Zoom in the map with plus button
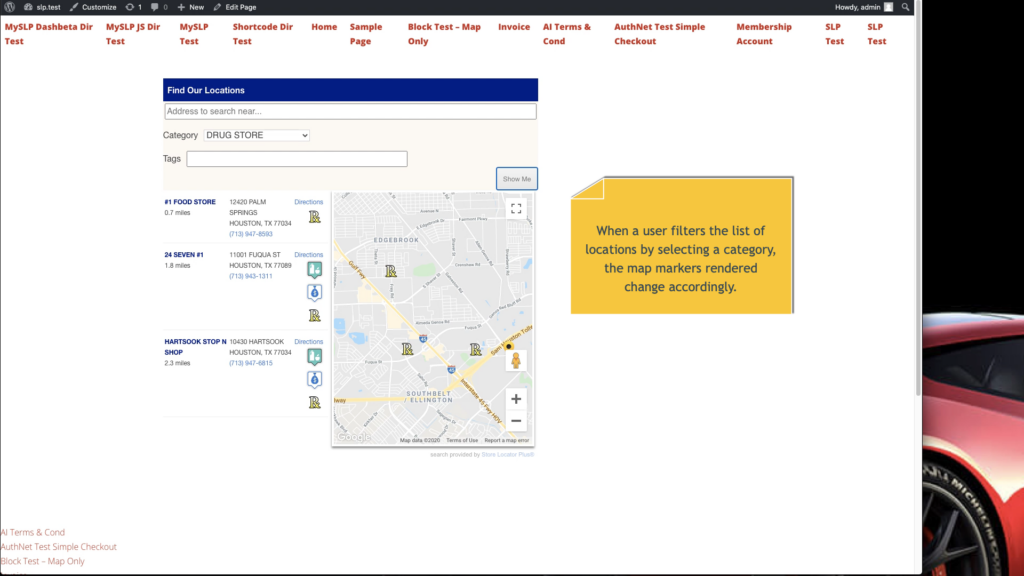 click(516, 399)
